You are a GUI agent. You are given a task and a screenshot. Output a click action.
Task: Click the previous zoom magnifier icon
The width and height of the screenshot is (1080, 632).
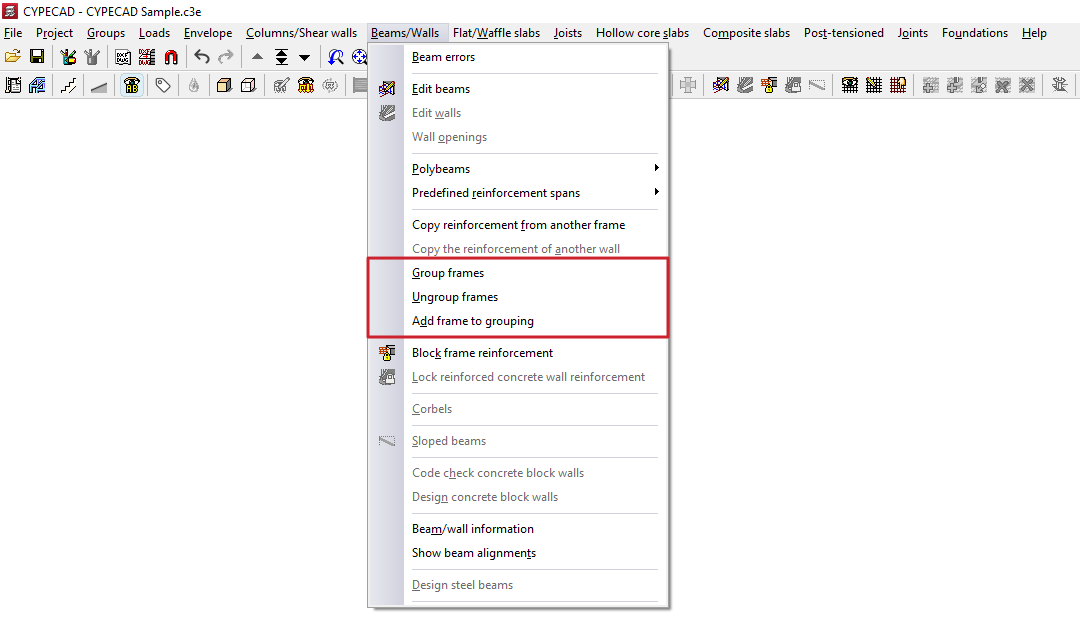(335, 57)
